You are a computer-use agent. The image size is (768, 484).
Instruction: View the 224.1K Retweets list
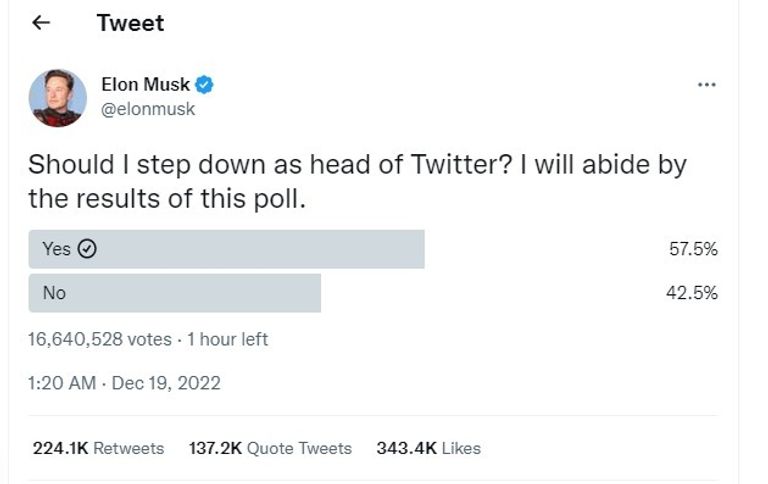98,448
